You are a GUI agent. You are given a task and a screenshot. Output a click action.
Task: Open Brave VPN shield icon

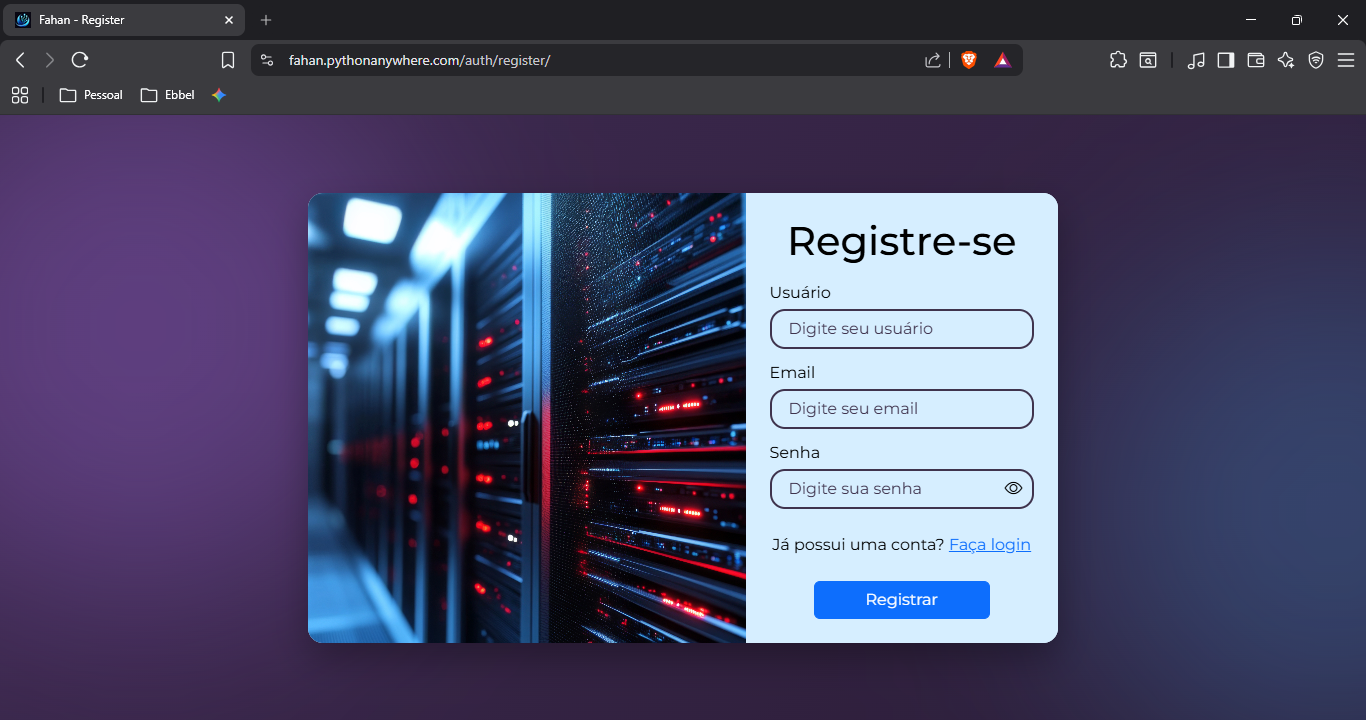(x=1316, y=60)
